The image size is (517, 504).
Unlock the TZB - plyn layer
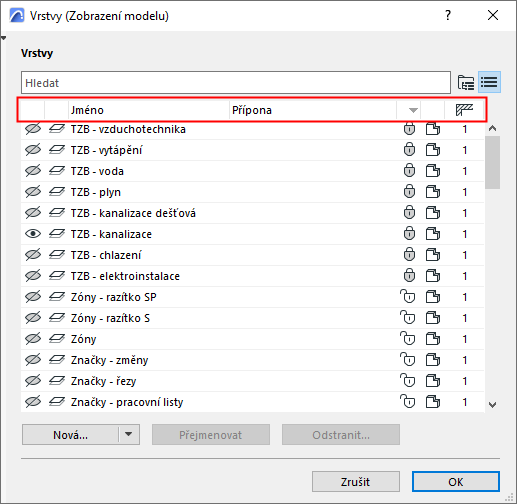pyautogui.click(x=409, y=192)
